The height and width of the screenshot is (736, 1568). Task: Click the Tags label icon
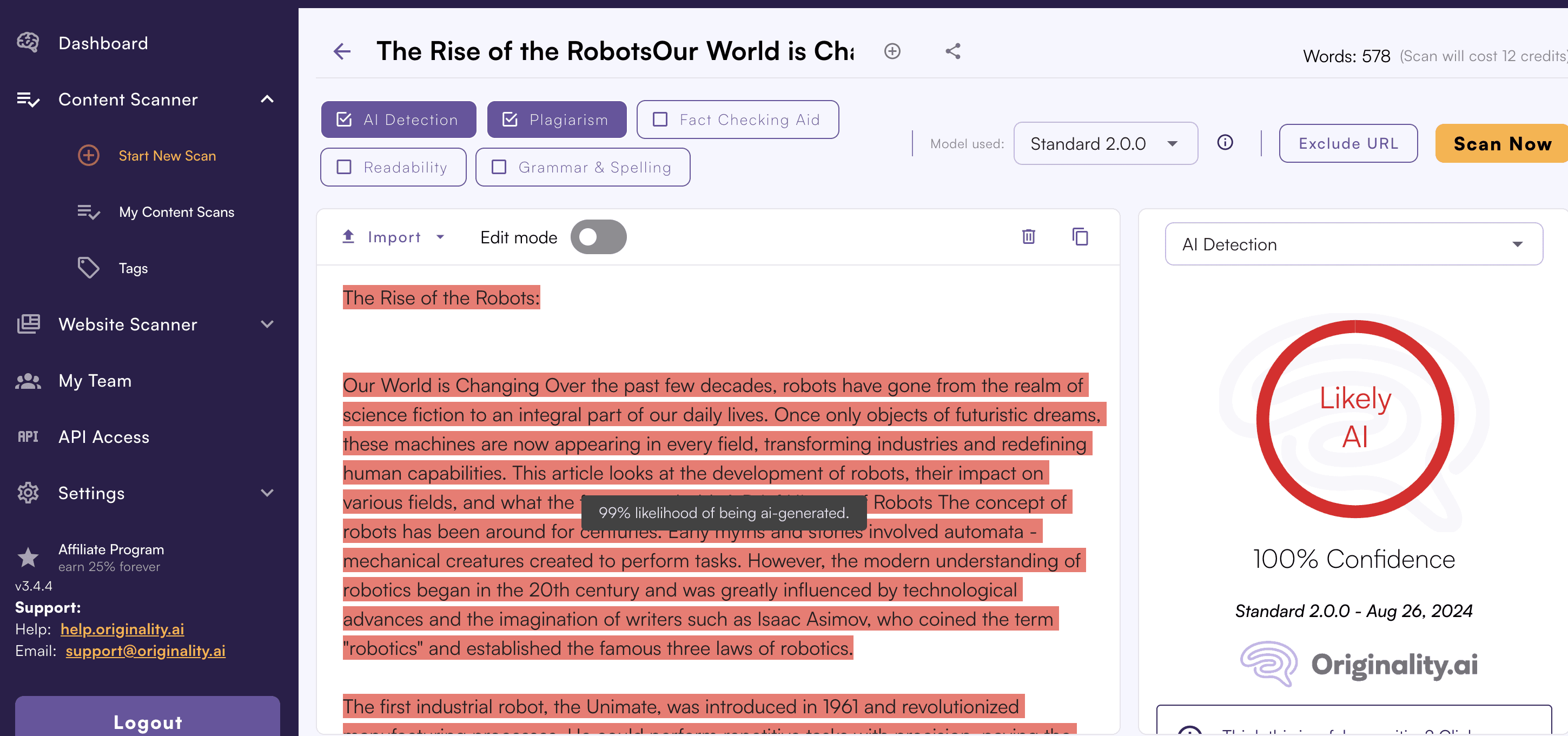[x=88, y=268]
